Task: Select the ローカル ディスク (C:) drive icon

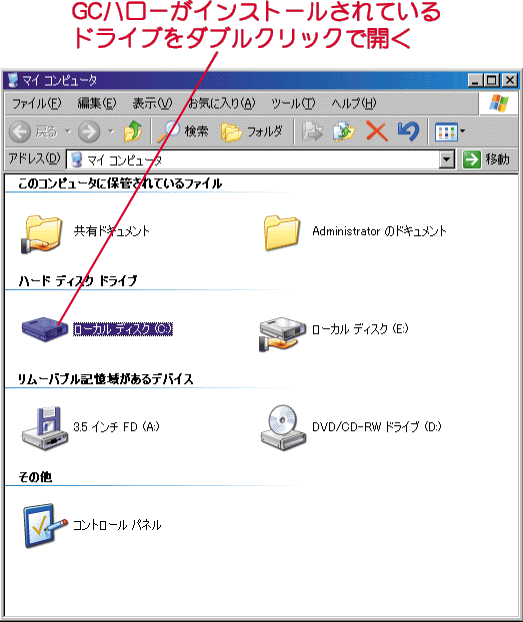Action: click(45, 329)
